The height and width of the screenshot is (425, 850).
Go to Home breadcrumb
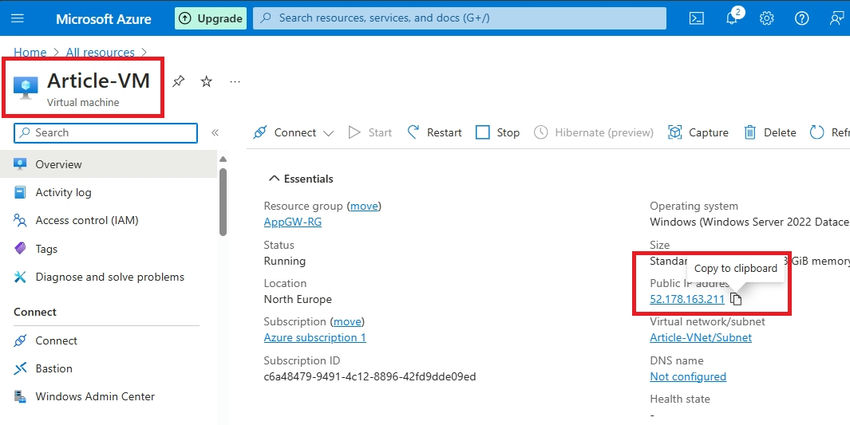tap(30, 53)
